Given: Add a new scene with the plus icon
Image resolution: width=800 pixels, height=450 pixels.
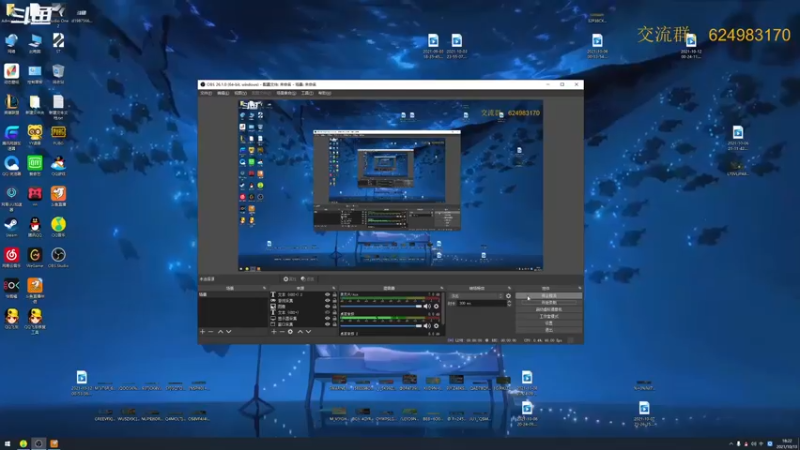Looking at the screenshot, I should click(x=203, y=332).
